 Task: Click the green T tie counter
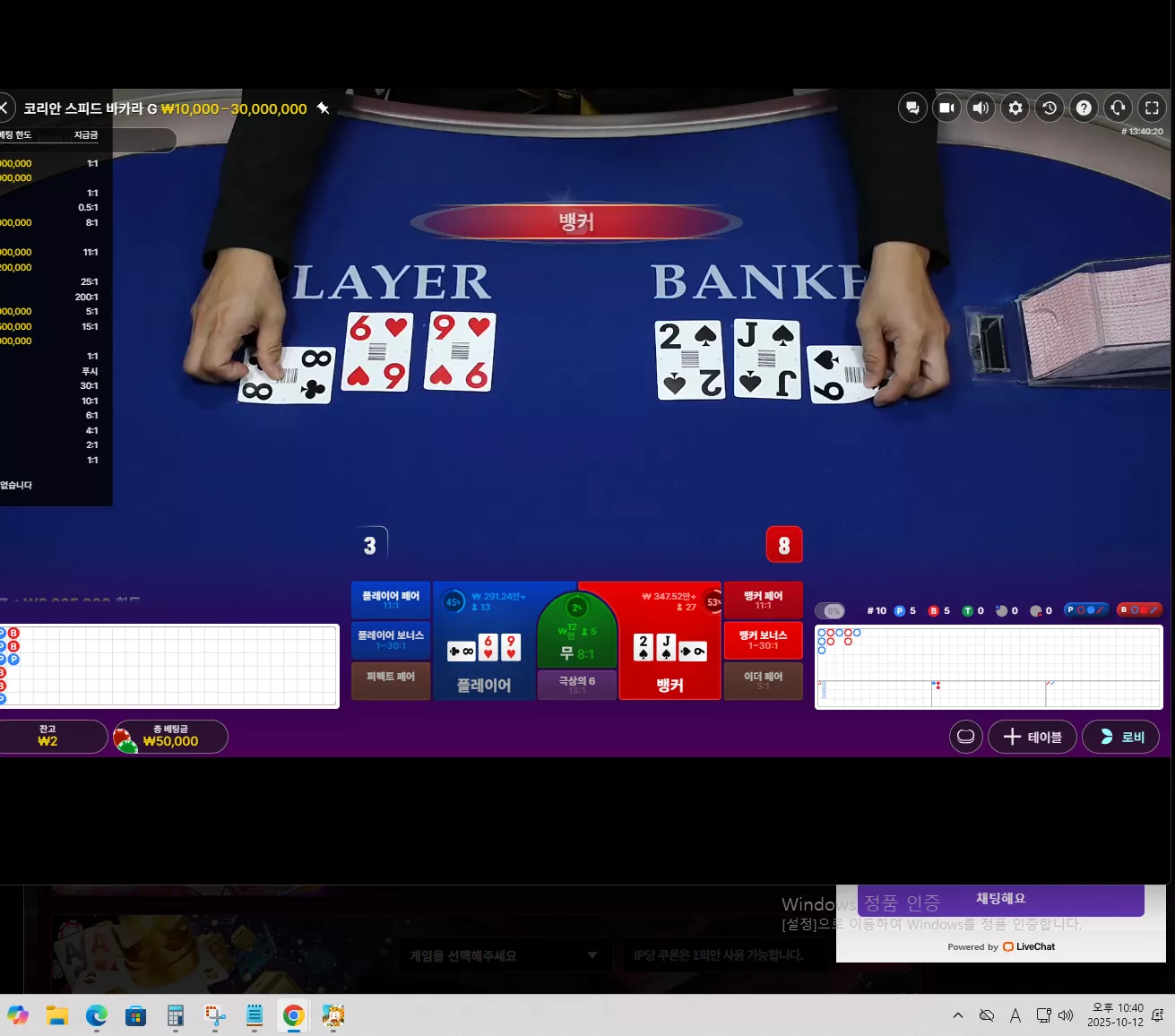click(973, 611)
